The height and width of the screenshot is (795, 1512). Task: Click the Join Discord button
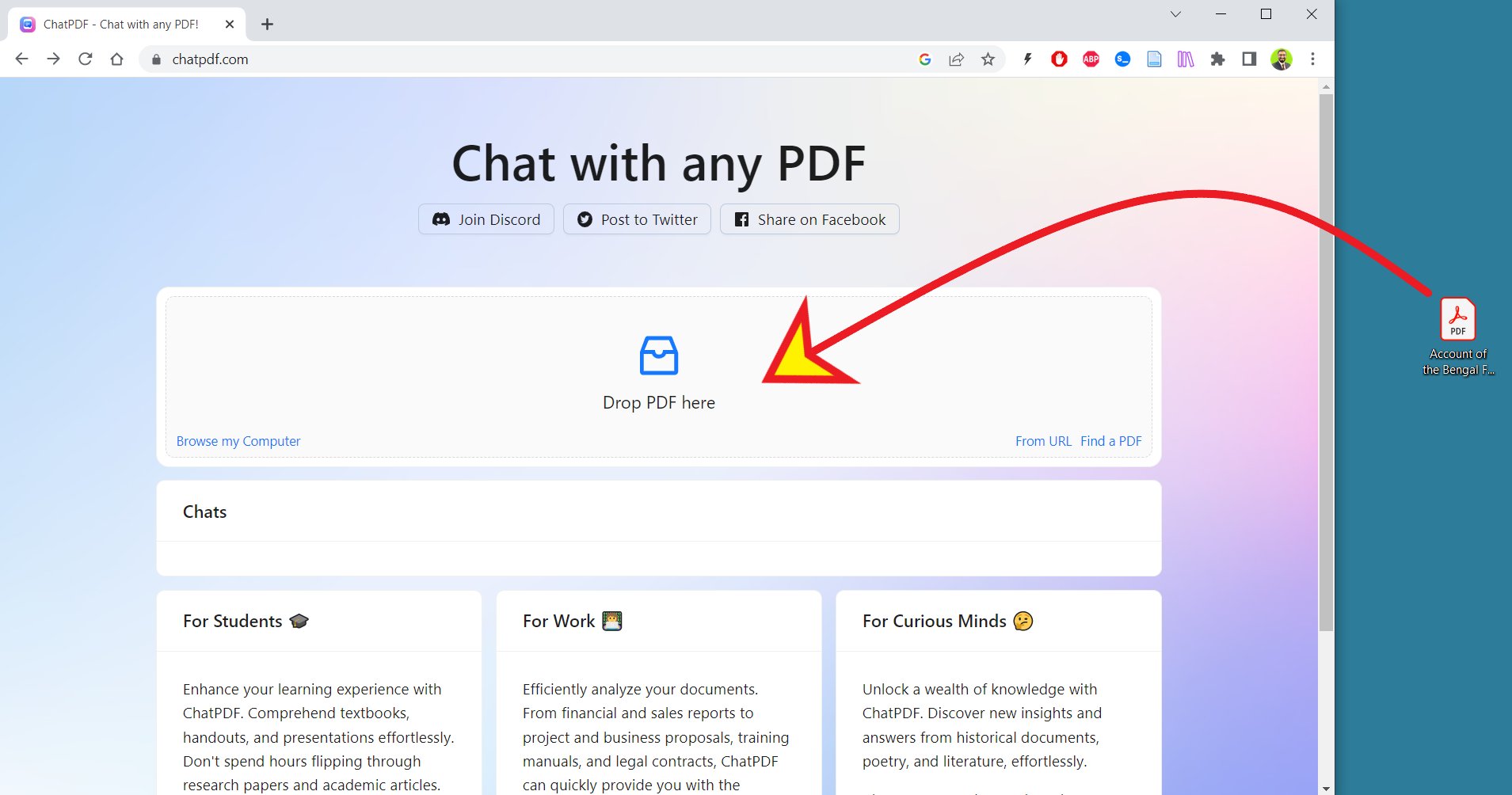486,219
